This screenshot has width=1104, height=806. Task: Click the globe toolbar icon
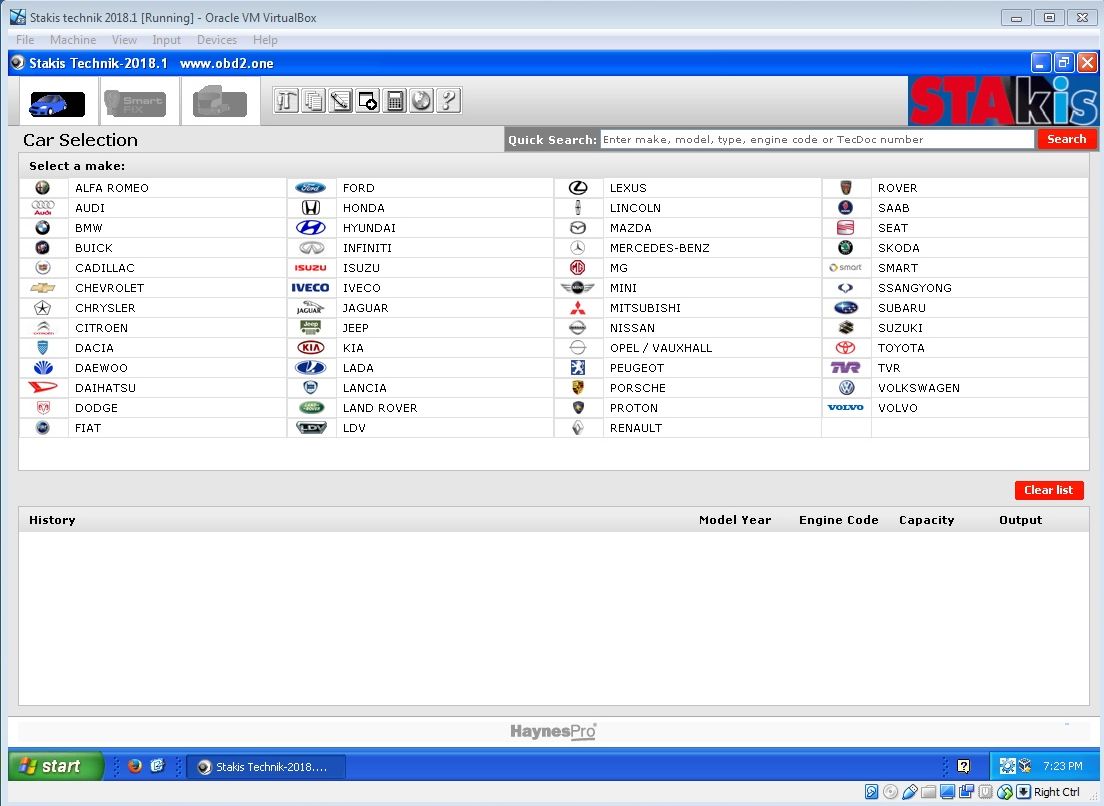[x=422, y=100]
